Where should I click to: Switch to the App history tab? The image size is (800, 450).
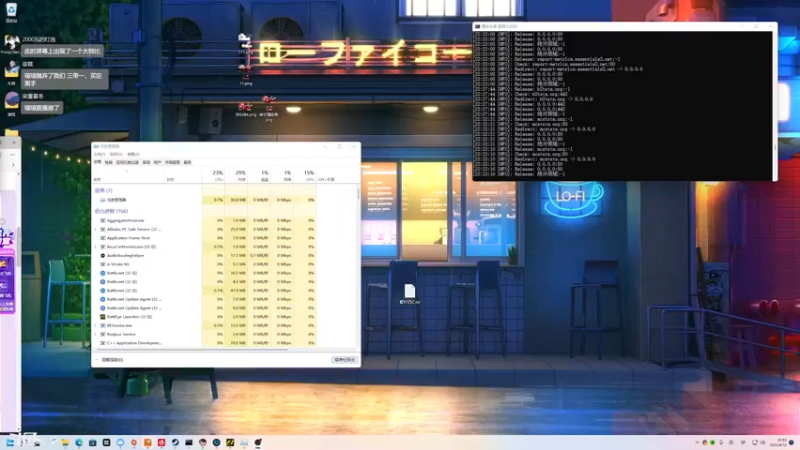coord(128,162)
